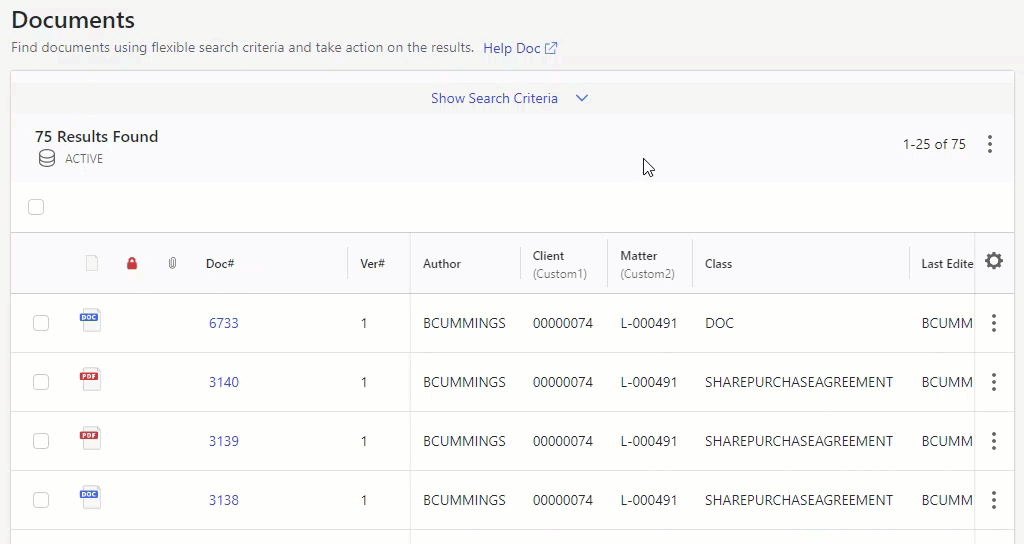The width and height of the screenshot is (1024, 544).
Task: Click the red lock column header icon
Action: click(132, 264)
